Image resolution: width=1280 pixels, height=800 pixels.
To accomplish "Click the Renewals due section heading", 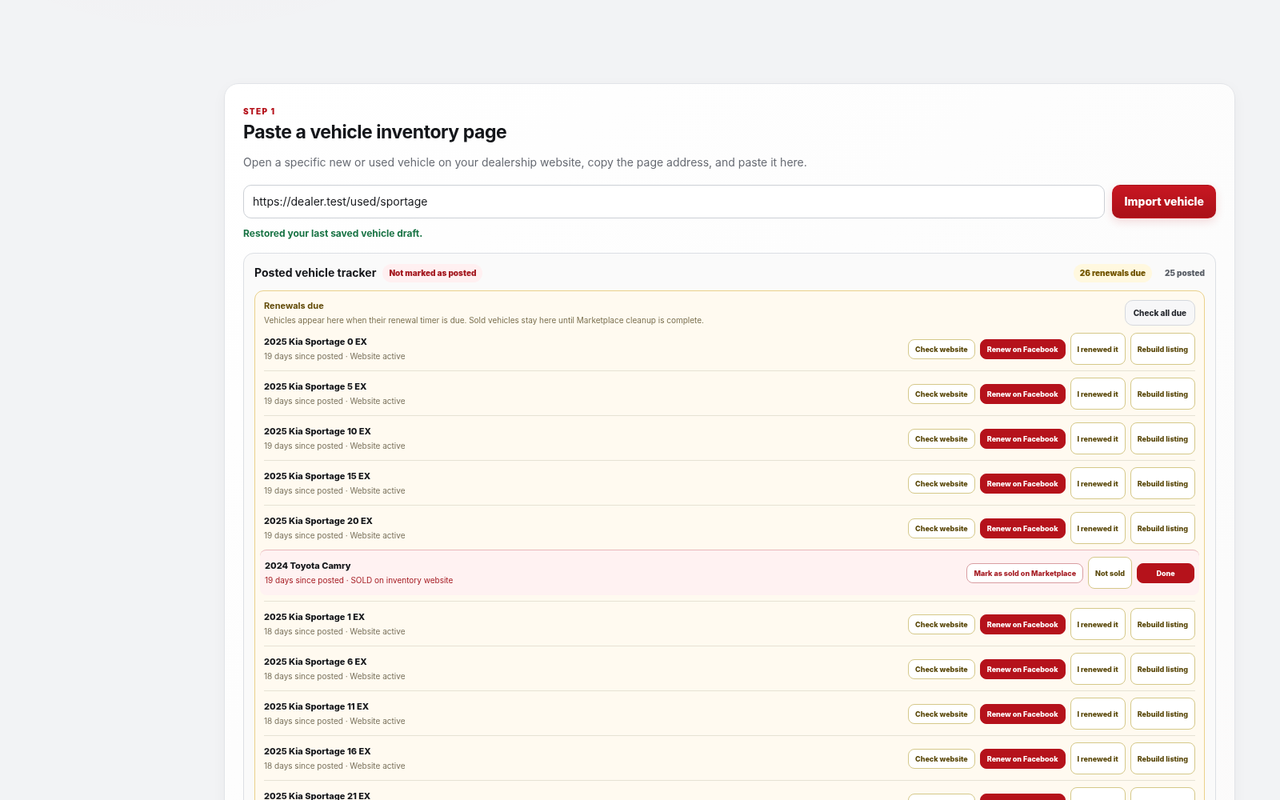I will tap(294, 306).
